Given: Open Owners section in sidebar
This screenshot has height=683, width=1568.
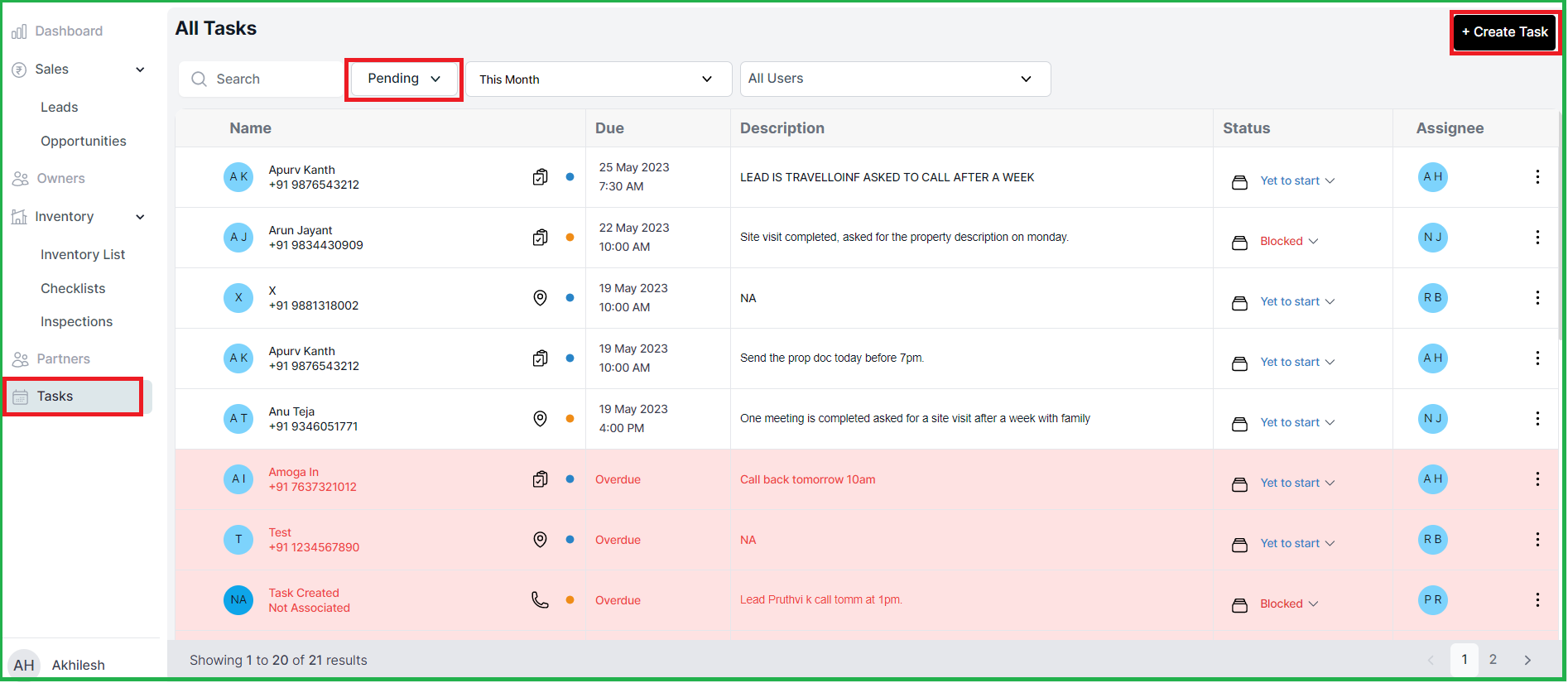Looking at the screenshot, I should pos(60,179).
